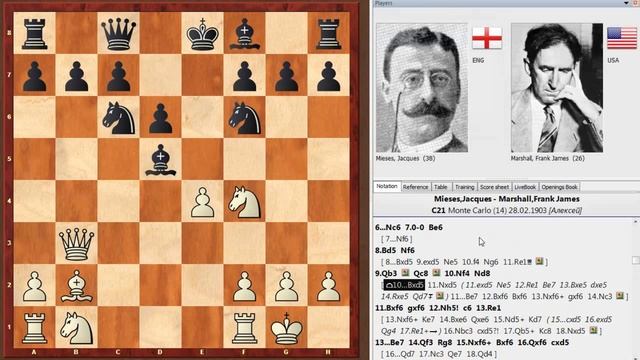Screen dimensions: 640x360
Task: Pick the white knight on b1
Action: 77,328
